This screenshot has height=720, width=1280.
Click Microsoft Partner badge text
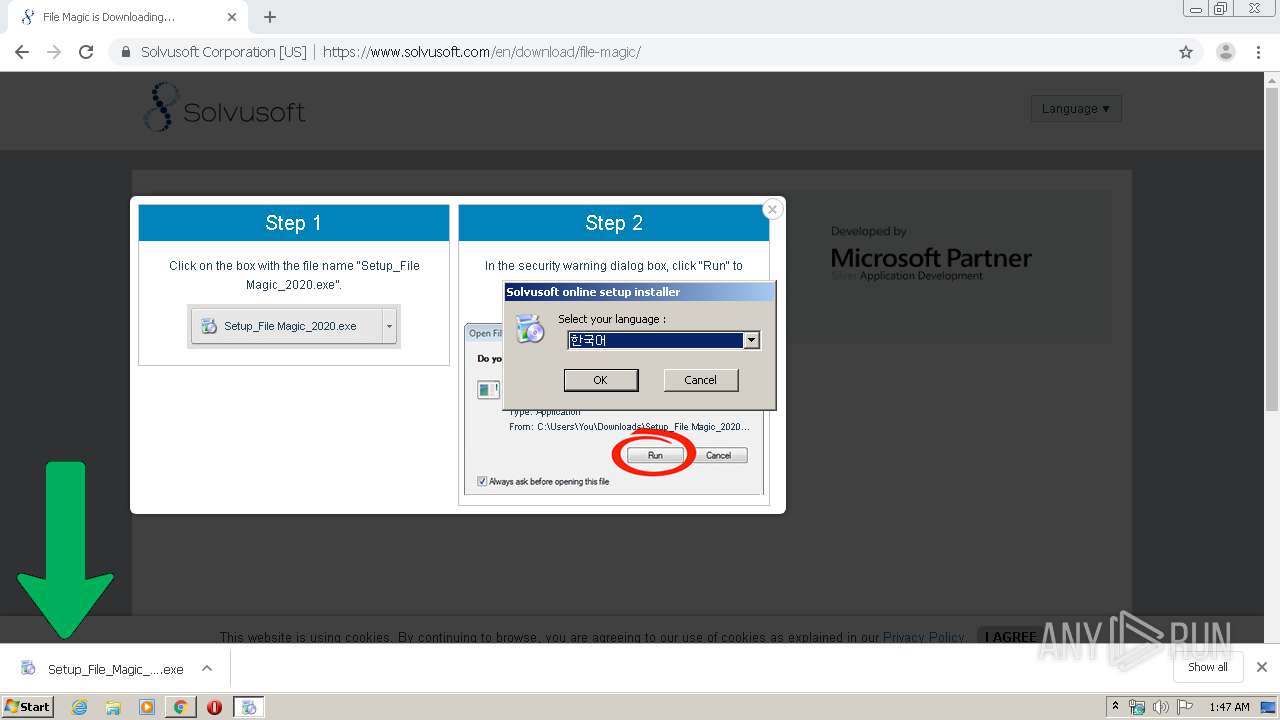click(x=931, y=258)
